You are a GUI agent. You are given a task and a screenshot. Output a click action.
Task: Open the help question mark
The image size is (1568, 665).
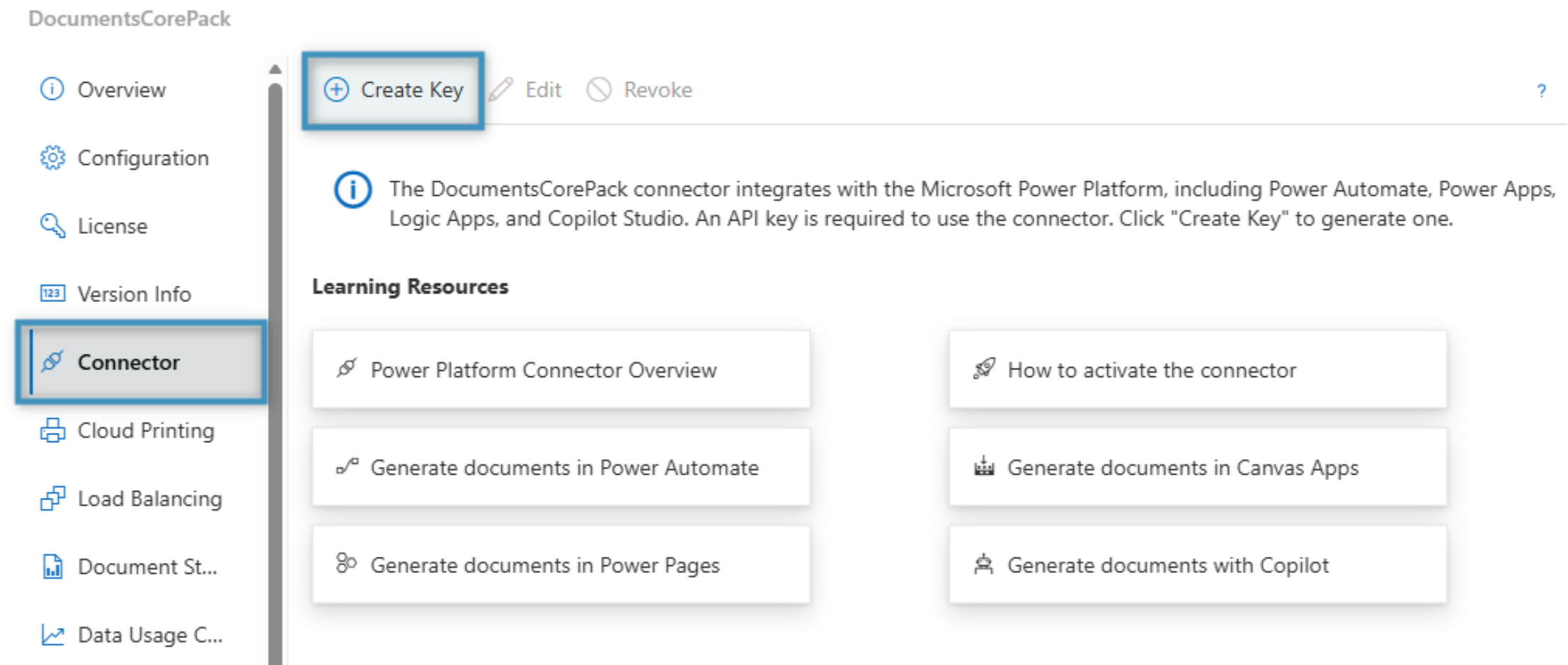tap(1541, 91)
